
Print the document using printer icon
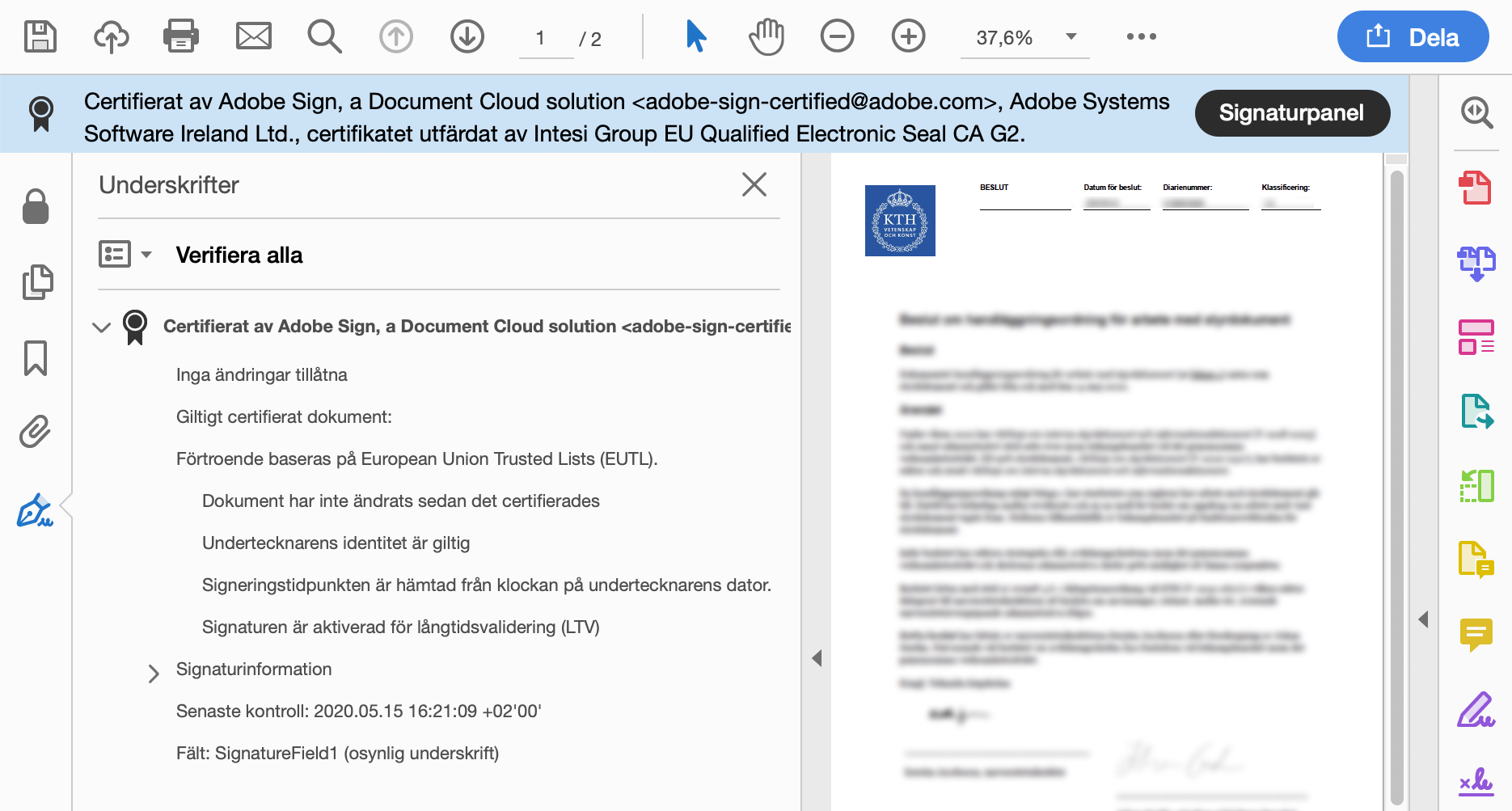[181, 37]
